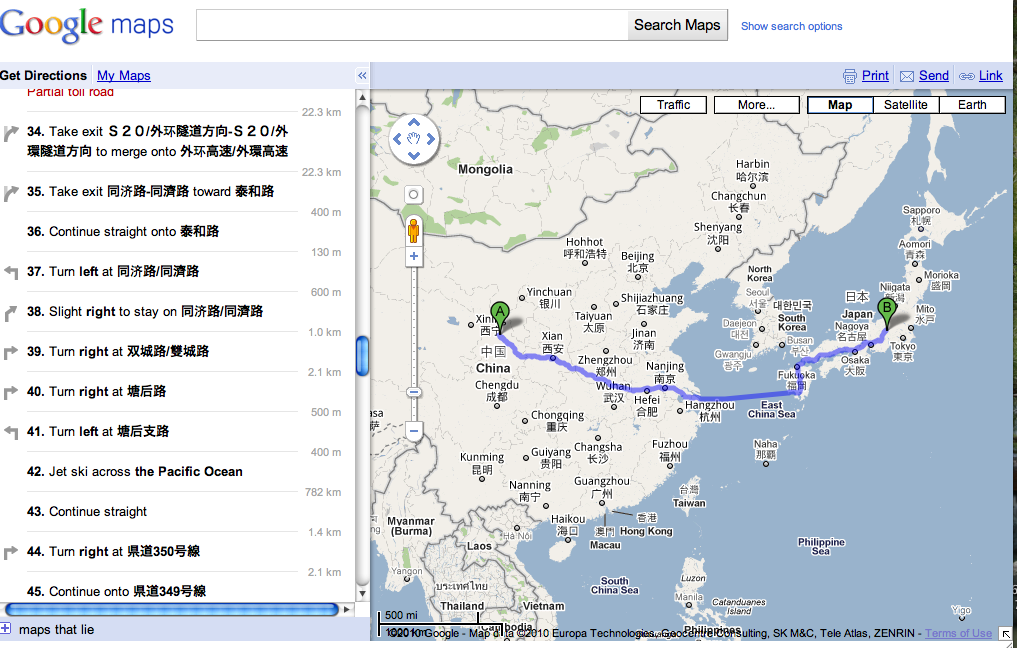Viewport: 1017px width, 648px height.
Task: Click the pan up arrow on map control
Action: [x=414, y=123]
